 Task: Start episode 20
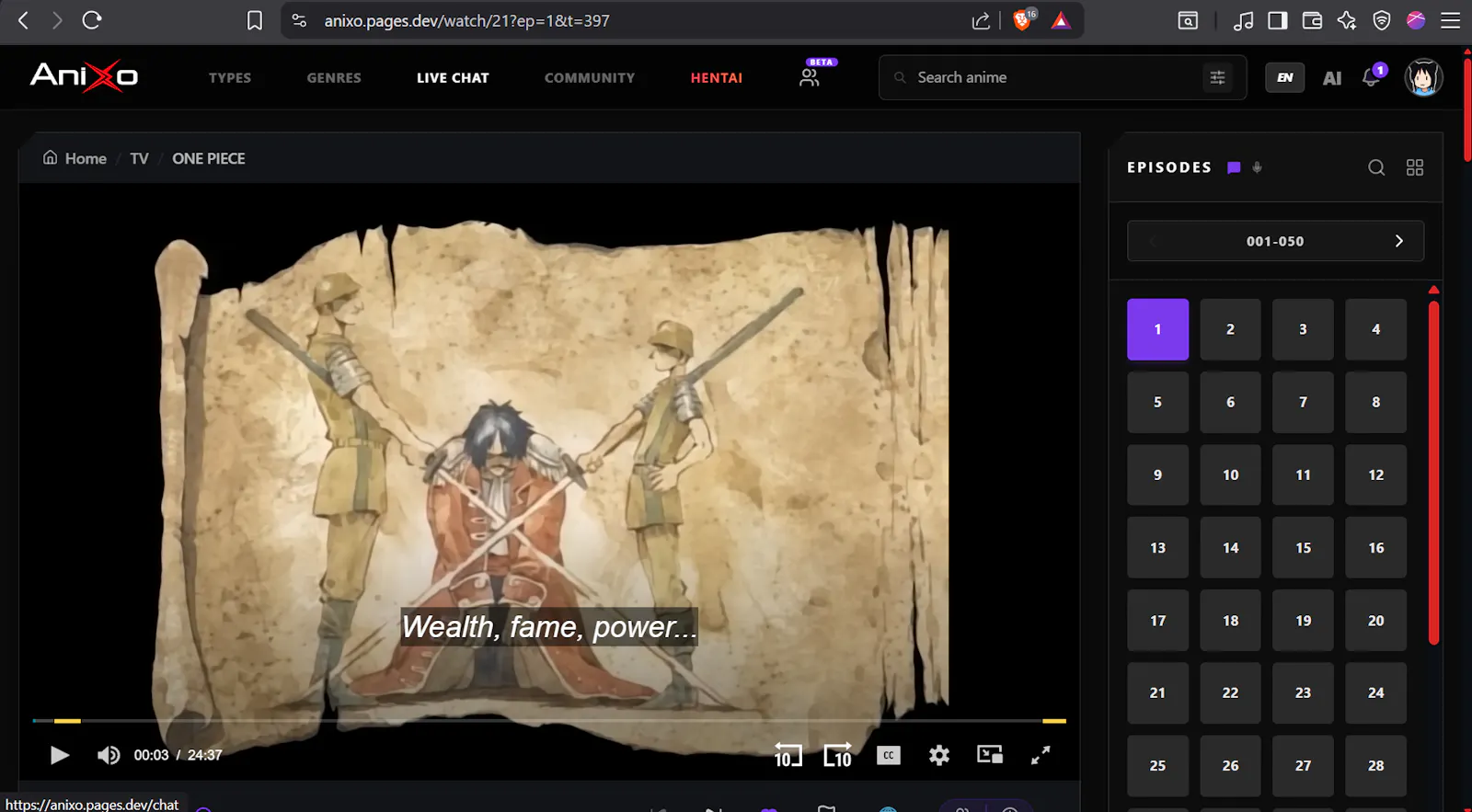pyautogui.click(x=1375, y=621)
